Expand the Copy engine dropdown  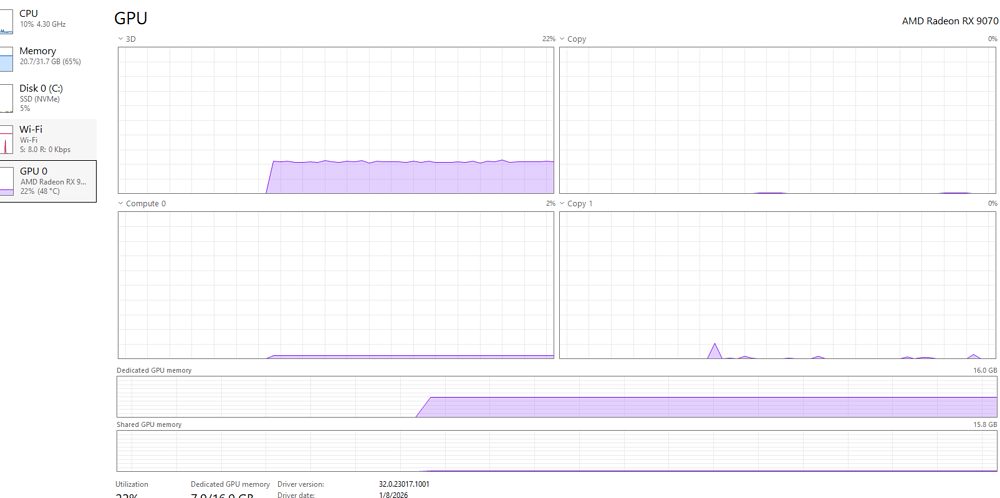[562, 39]
